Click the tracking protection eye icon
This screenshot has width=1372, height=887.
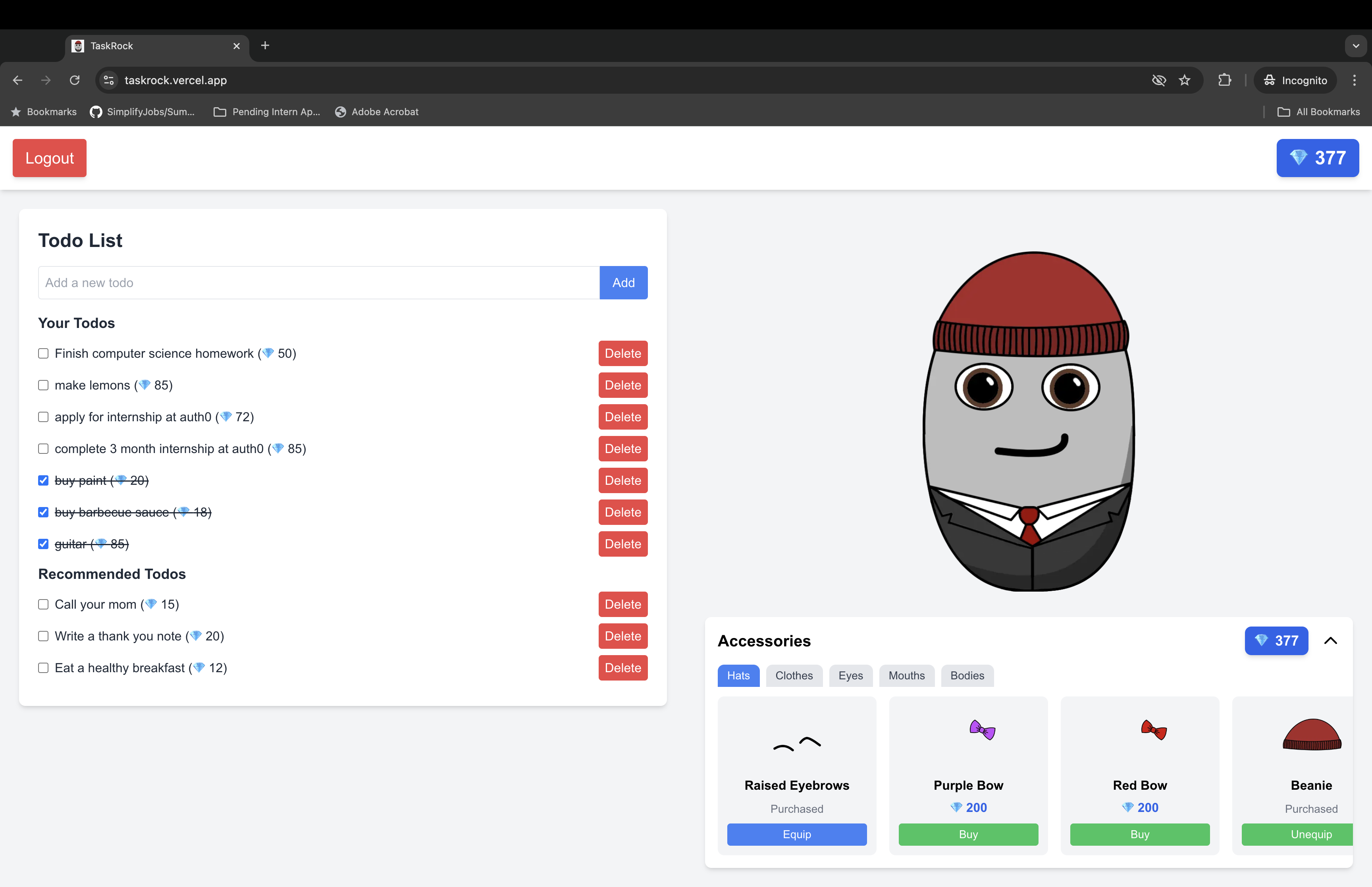pyautogui.click(x=1158, y=80)
